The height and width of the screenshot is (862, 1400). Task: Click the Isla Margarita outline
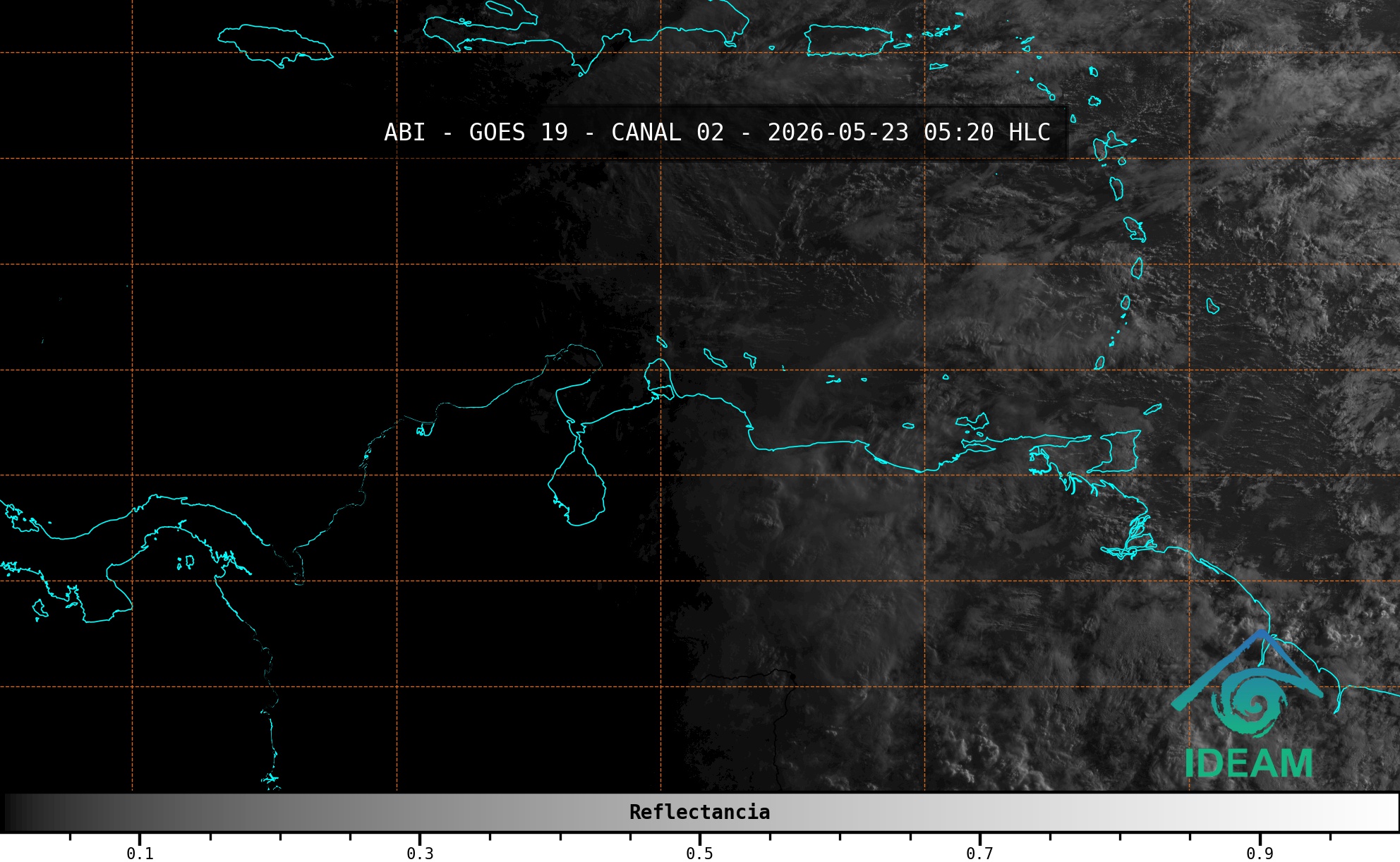(972, 423)
